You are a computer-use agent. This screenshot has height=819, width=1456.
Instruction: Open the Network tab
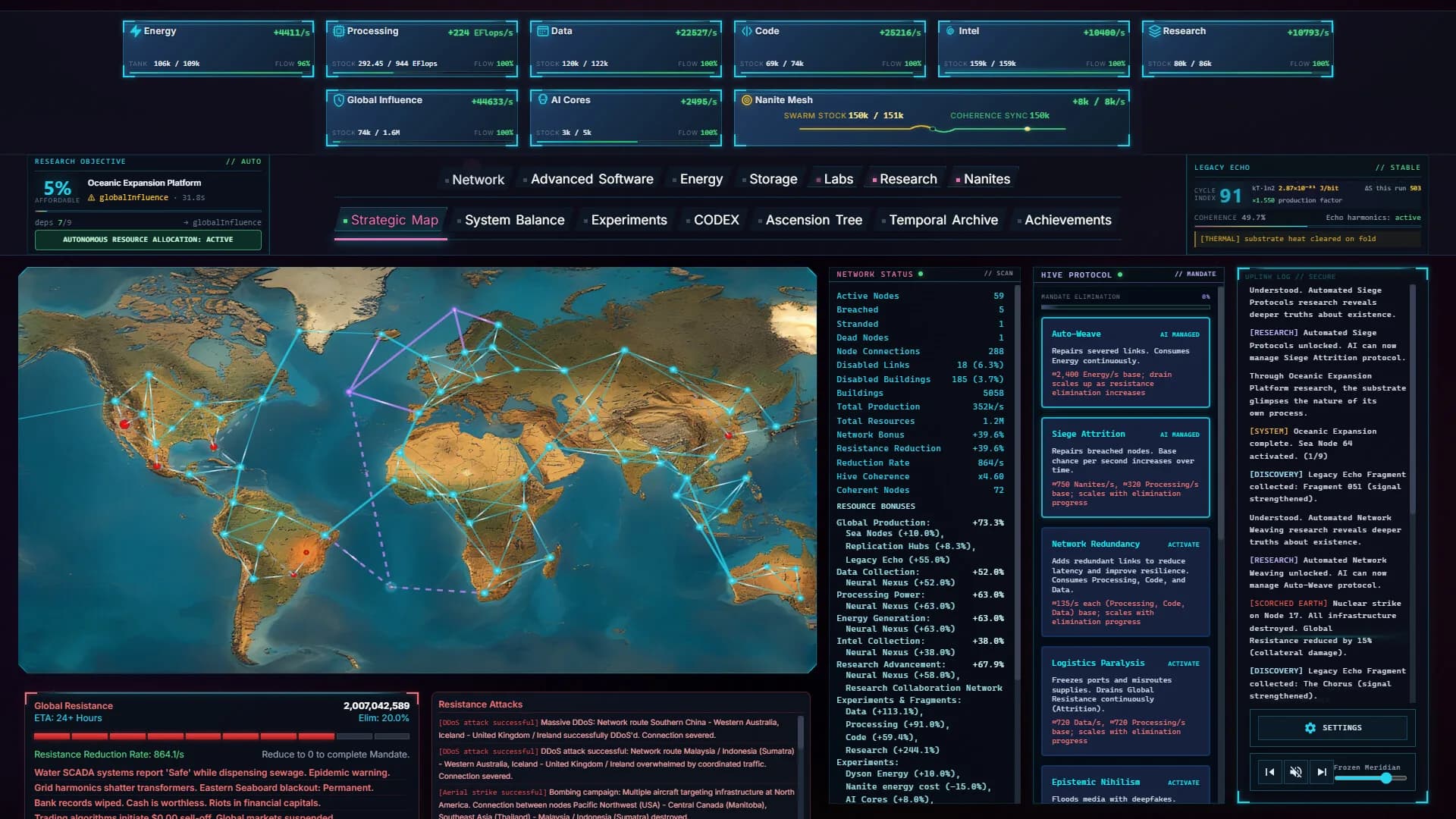pyautogui.click(x=475, y=180)
